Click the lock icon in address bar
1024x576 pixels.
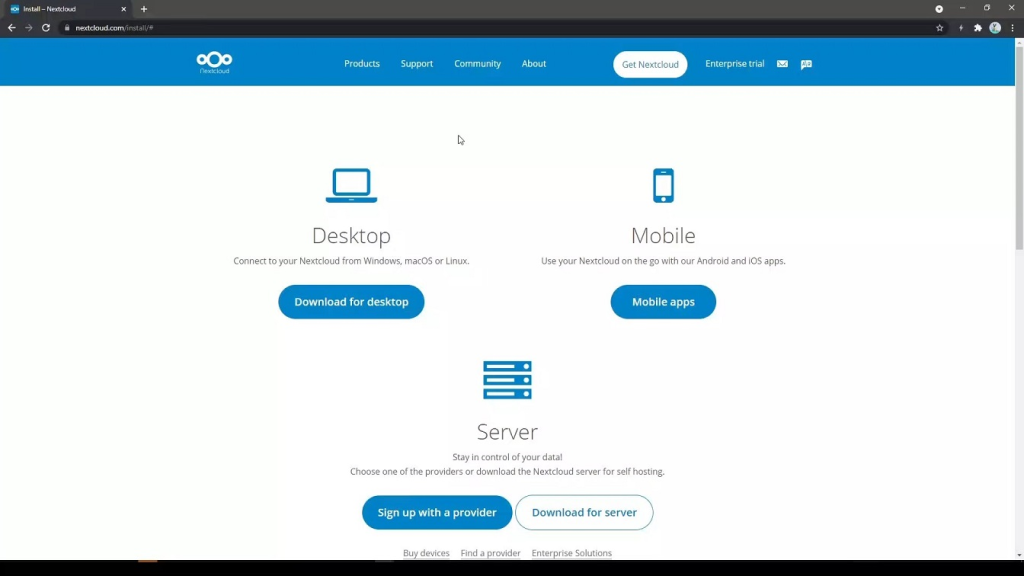(67, 28)
